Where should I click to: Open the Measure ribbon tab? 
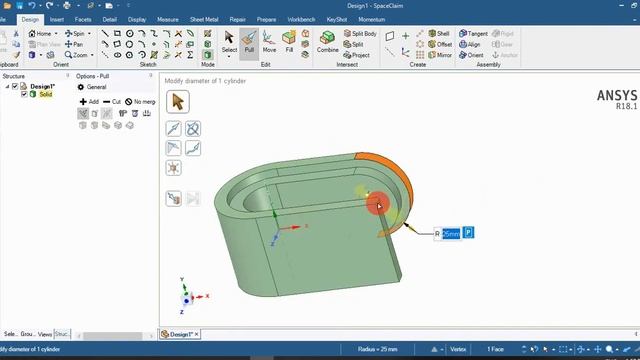tap(168, 19)
